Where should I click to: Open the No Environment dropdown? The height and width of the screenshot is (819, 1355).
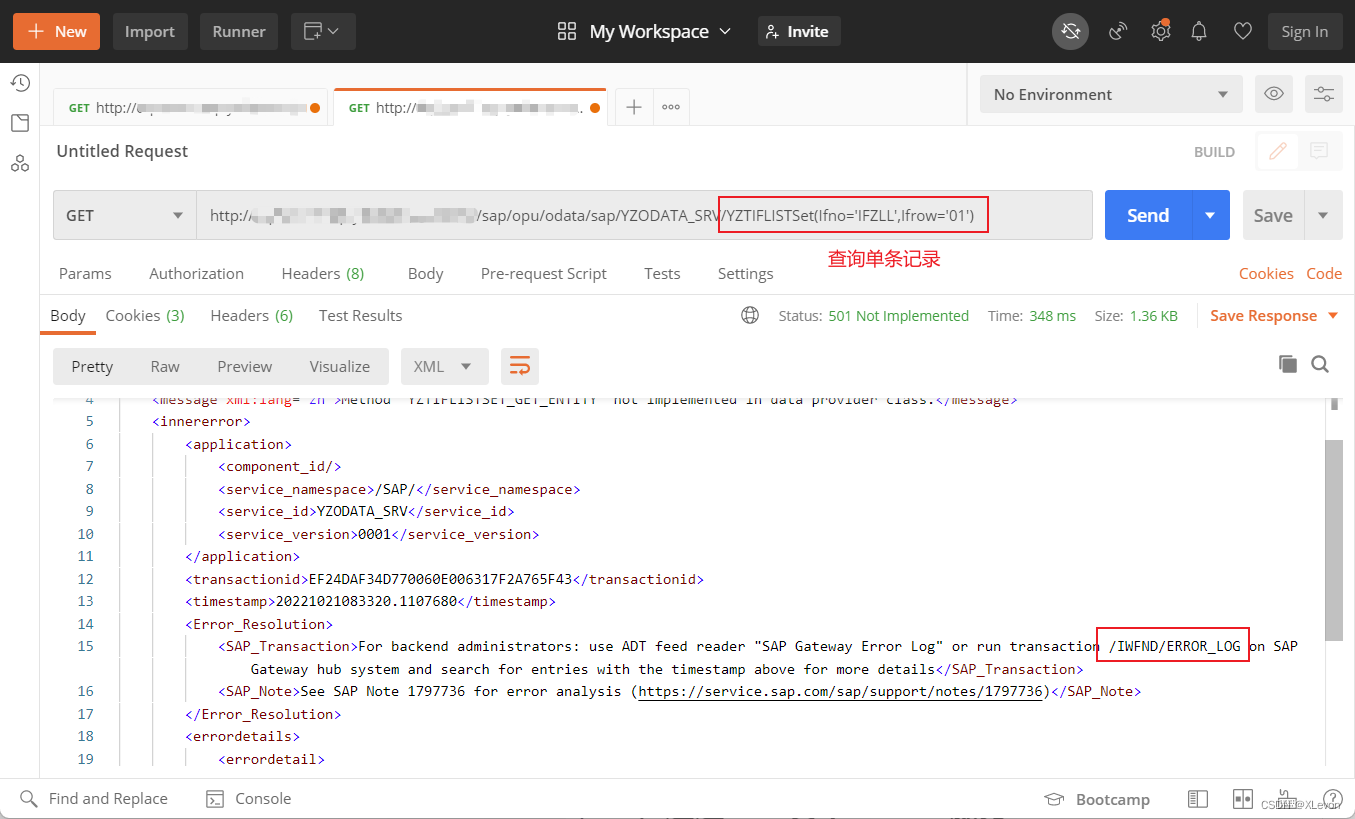1111,94
